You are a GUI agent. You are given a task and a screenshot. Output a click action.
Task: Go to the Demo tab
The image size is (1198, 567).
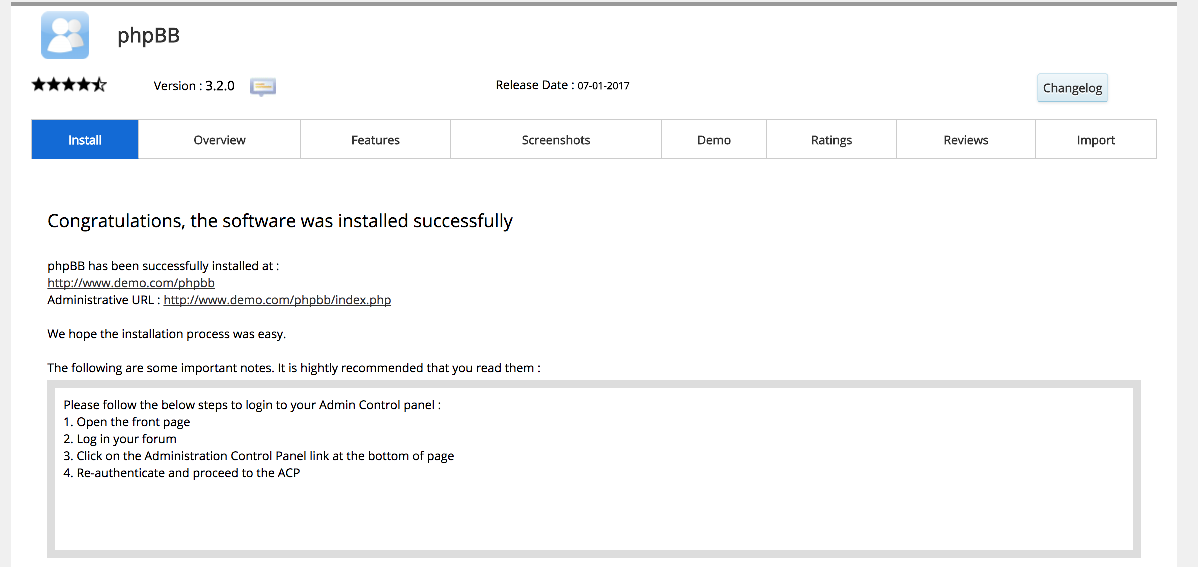click(714, 140)
